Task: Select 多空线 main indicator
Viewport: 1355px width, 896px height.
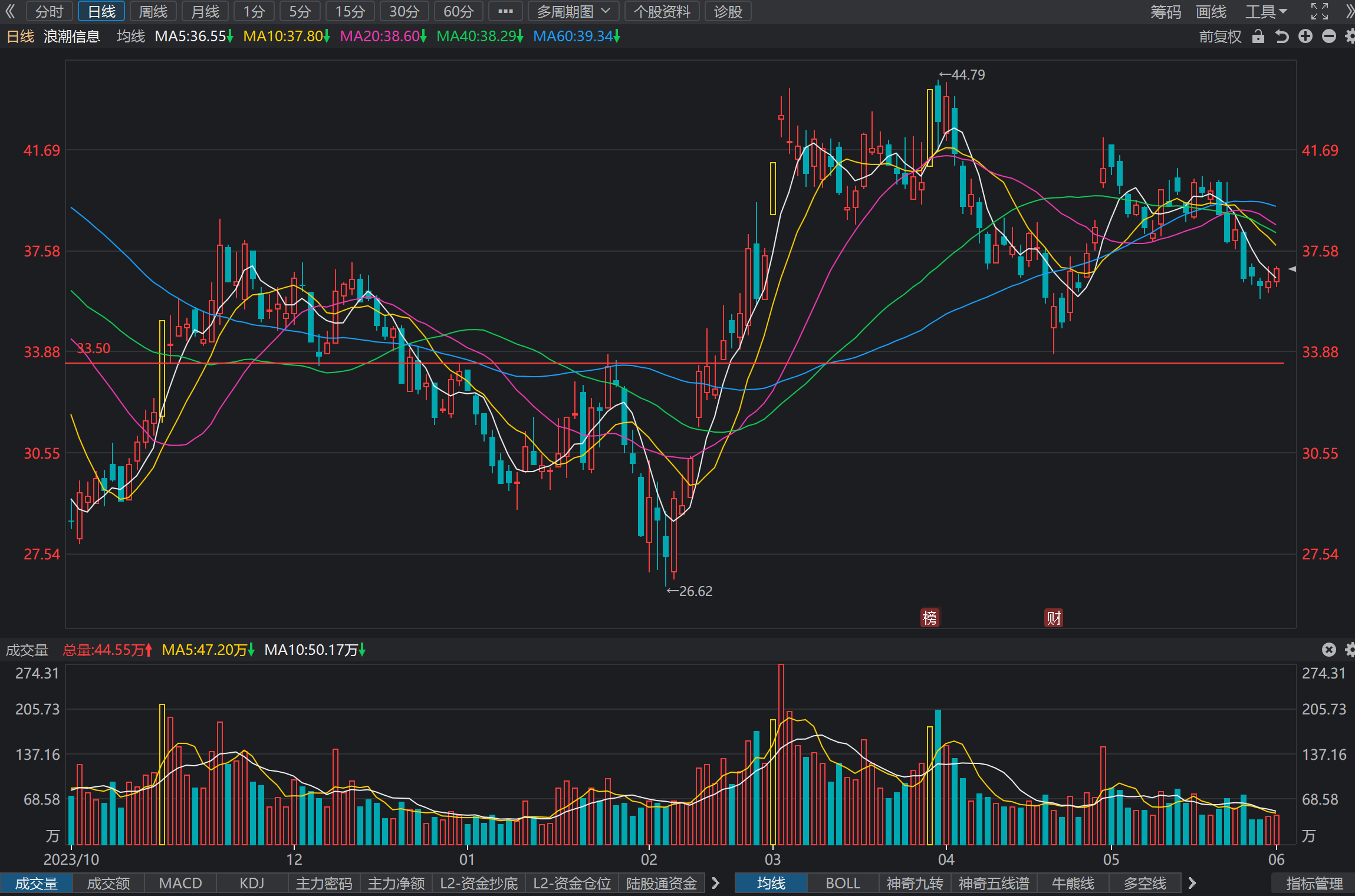Action: (1145, 884)
